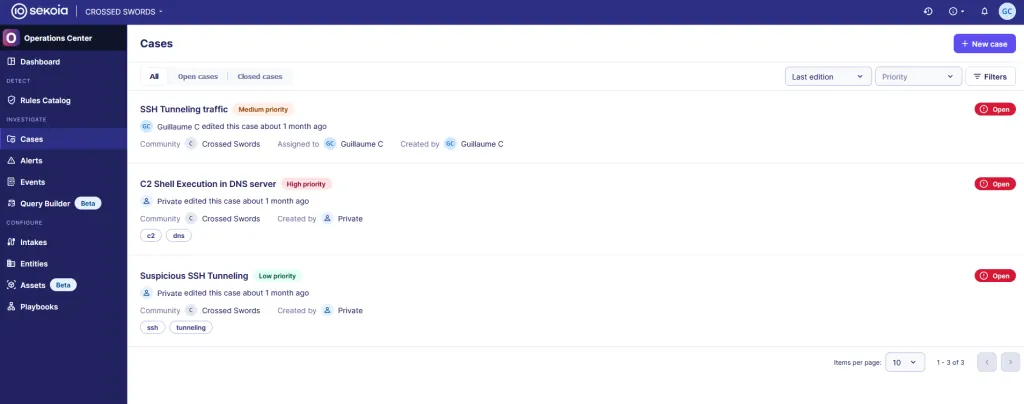Viewport: 1024px width, 404px height.
Task: Click the Beta badge beside Assets
Action: pos(63,285)
